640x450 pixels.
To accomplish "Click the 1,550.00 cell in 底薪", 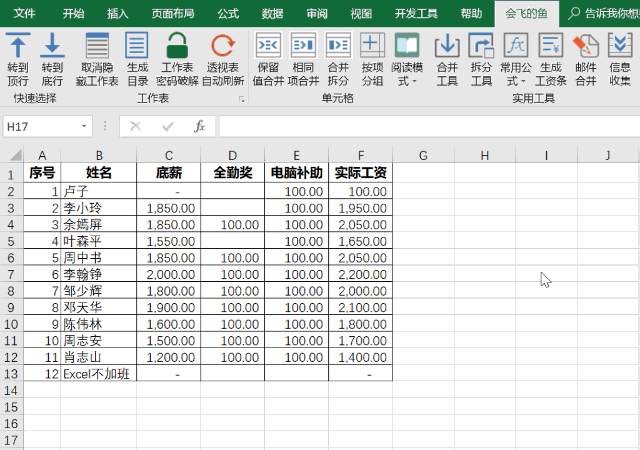I will point(169,241).
